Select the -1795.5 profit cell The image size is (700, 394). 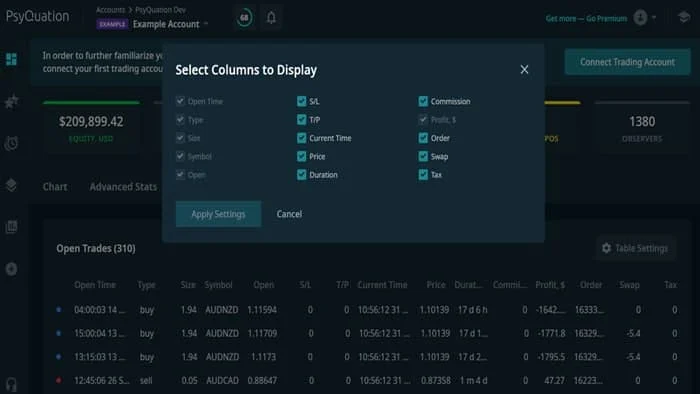[551, 357]
